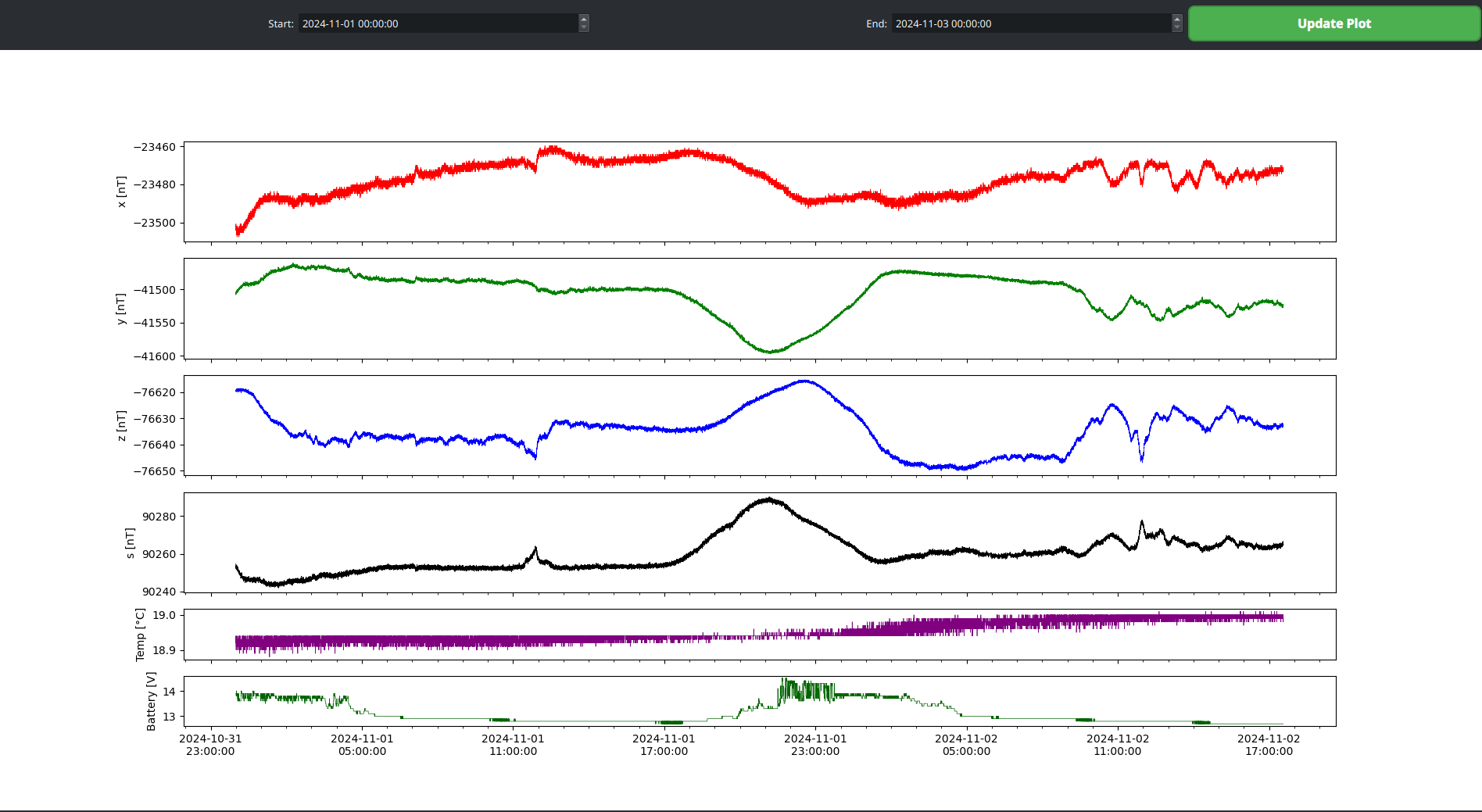Screen dimensions: 1482x812
Task: Click the −41600 tick label
Action: (155, 356)
